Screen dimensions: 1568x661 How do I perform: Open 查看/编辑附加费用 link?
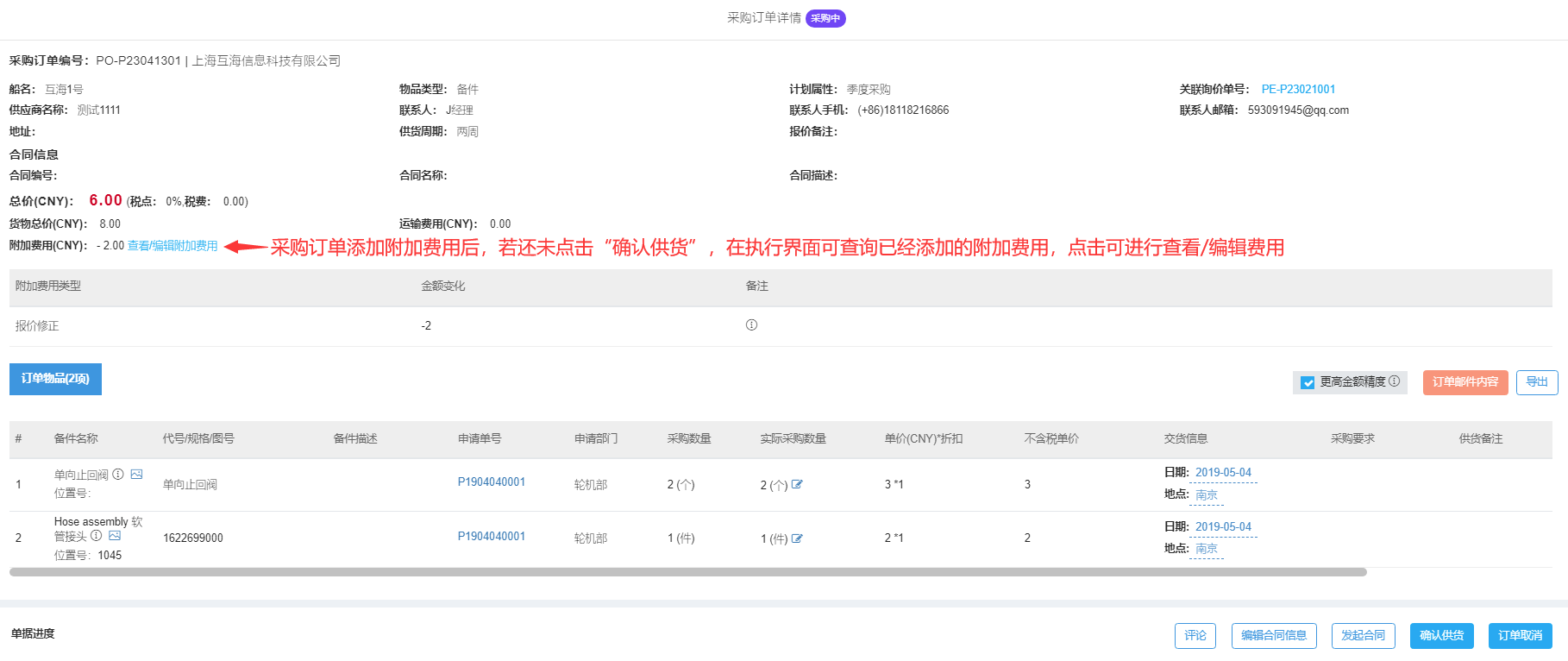click(172, 246)
